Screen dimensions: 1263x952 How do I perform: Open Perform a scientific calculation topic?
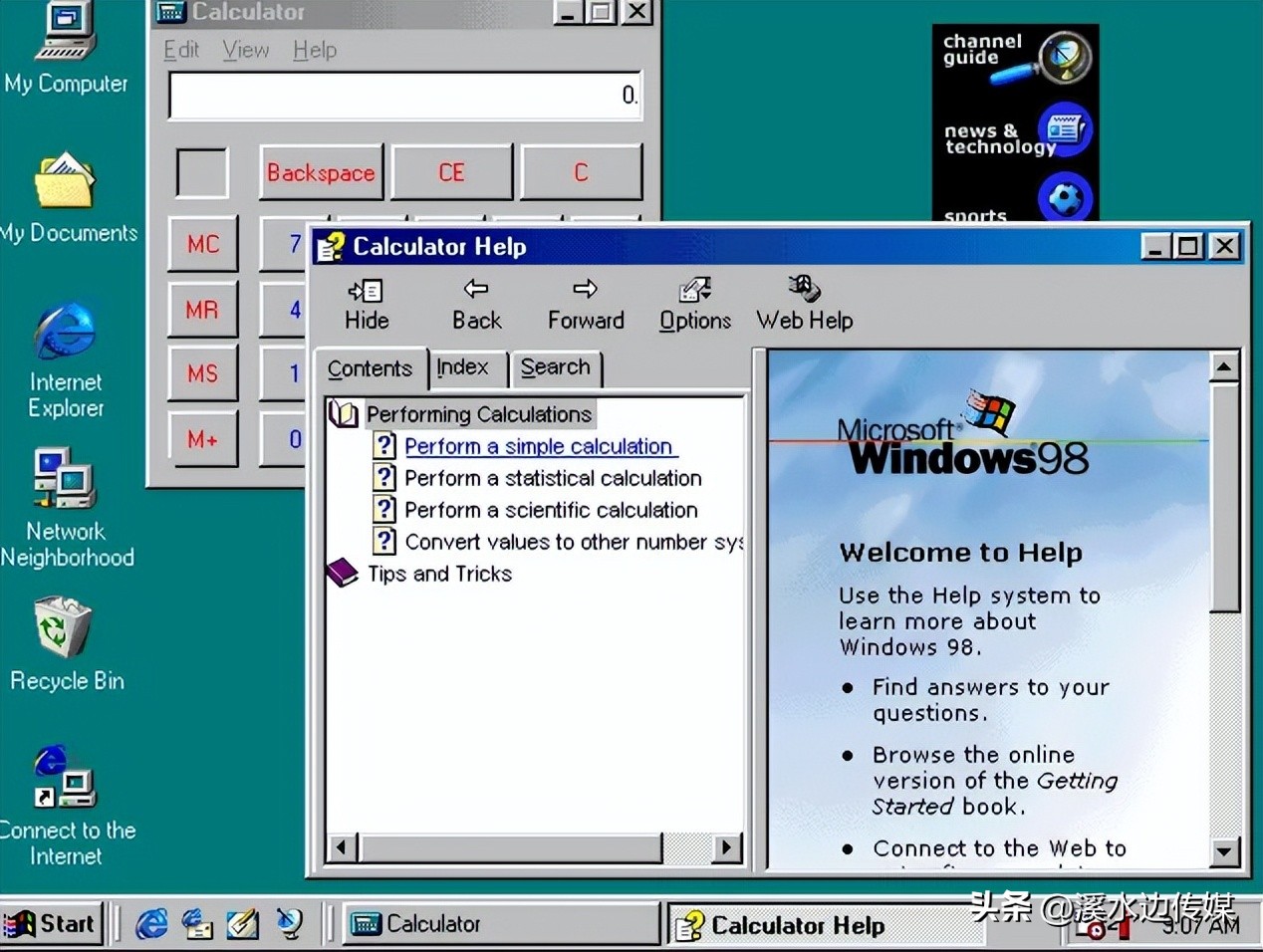(551, 510)
